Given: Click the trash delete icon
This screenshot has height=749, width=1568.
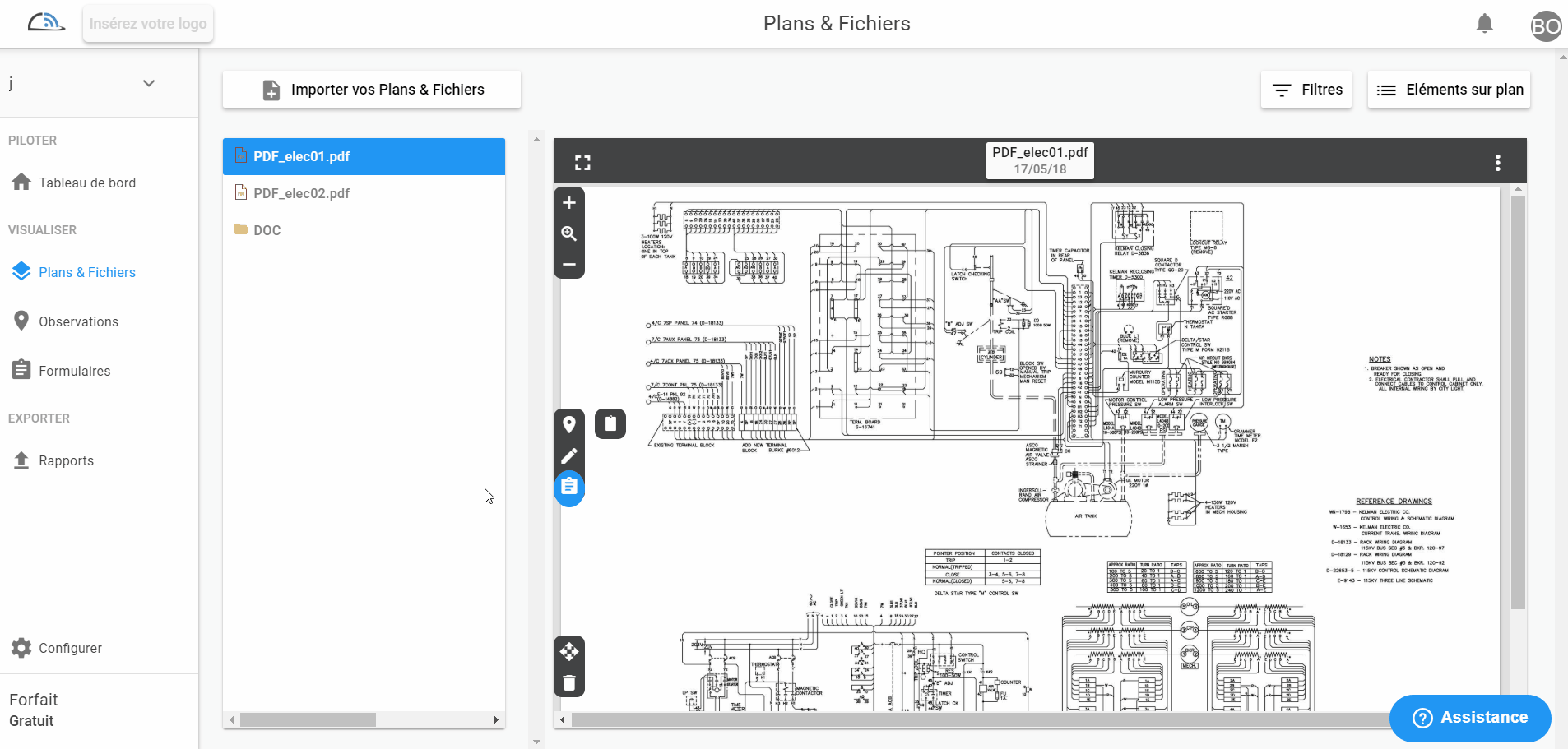Looking at the screenshot, I should click(x=568, y=682).
